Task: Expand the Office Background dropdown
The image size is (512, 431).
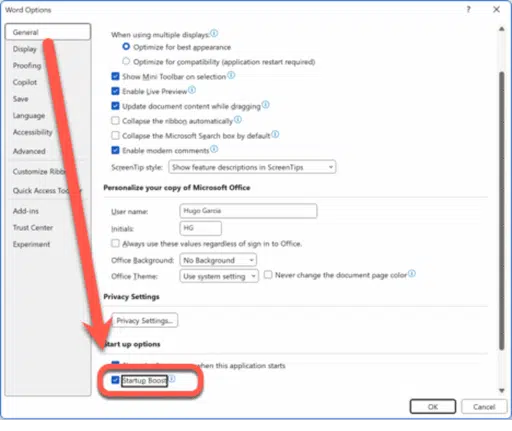Action: [218, 260]
